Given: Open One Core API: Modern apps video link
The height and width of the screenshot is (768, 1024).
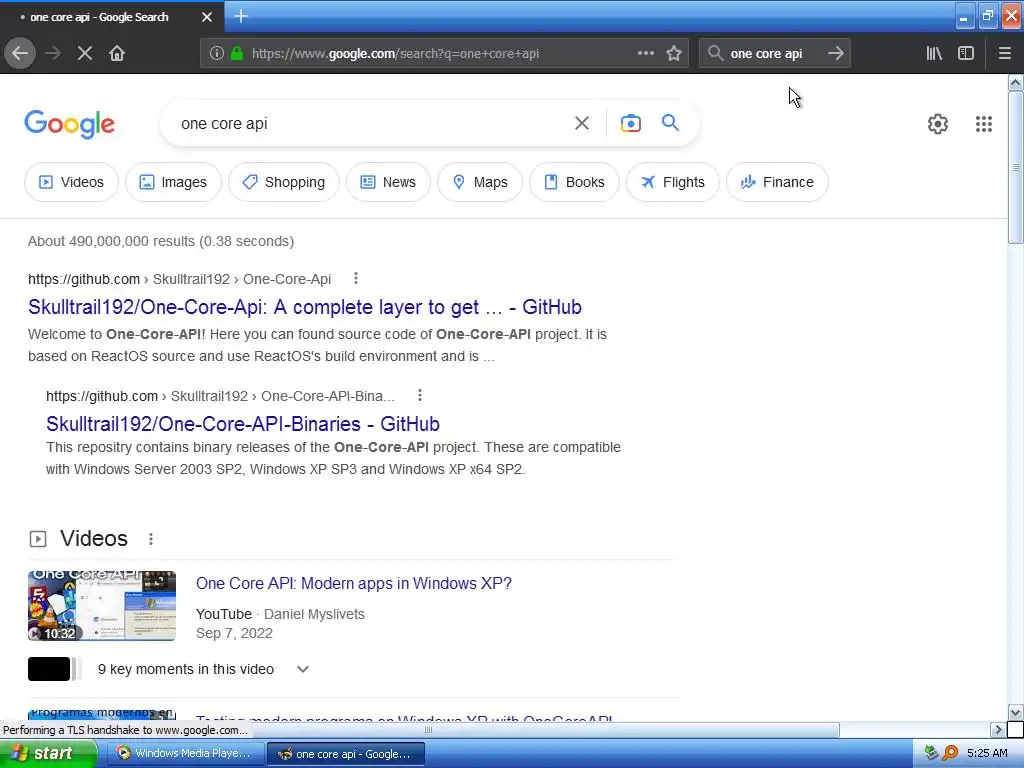Looking at the screenshot, I should (354, 583).
